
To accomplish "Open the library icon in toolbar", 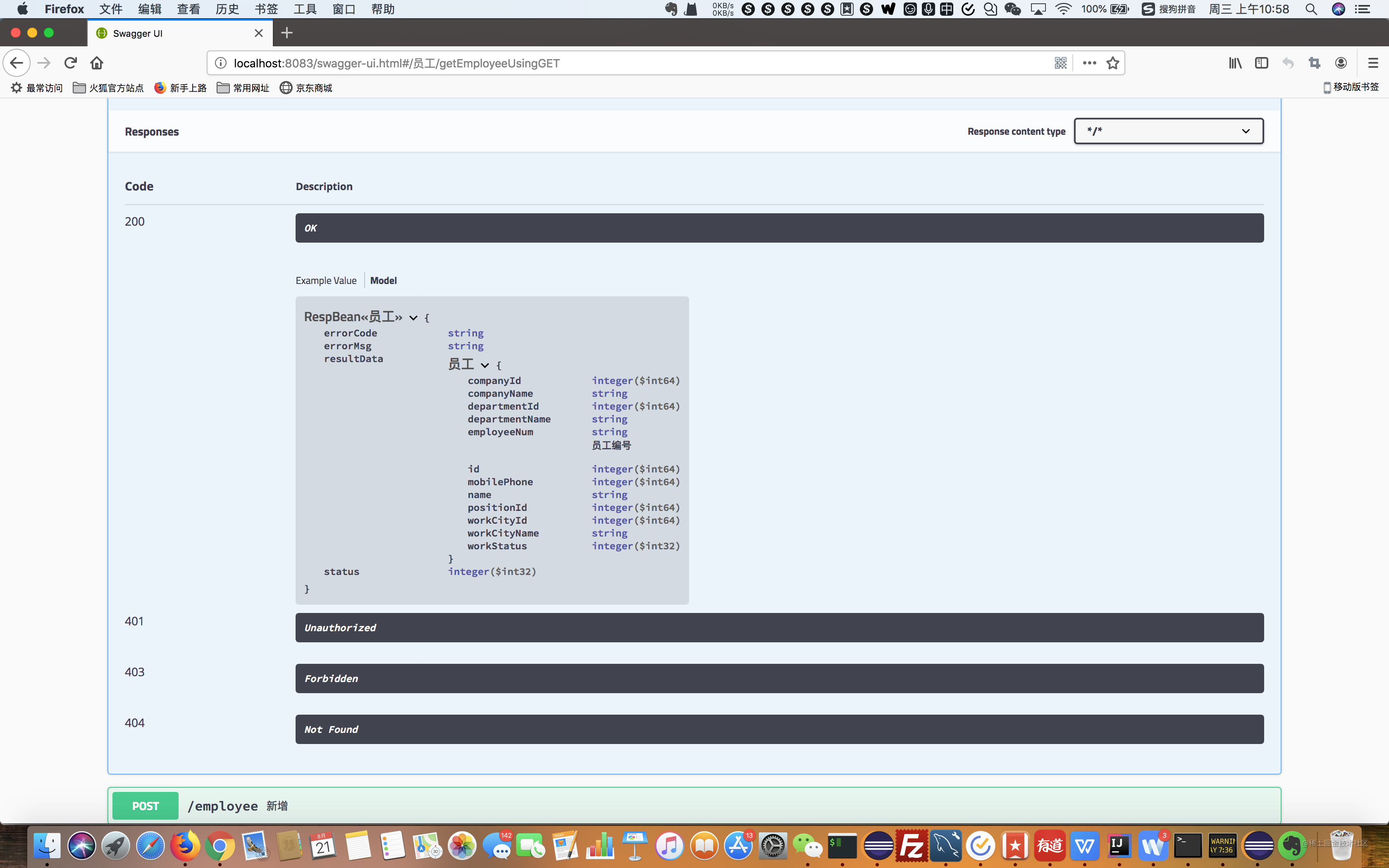I will pyautogui.click(x=1235, y=63).
